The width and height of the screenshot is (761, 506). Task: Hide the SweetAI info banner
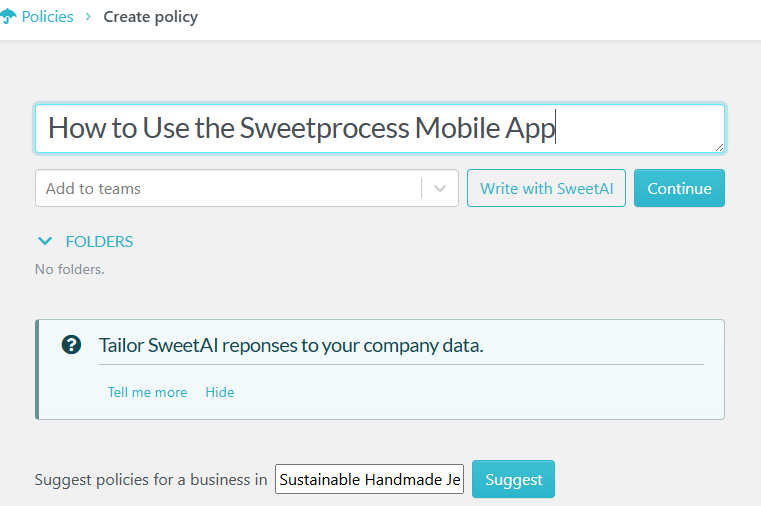220,392
